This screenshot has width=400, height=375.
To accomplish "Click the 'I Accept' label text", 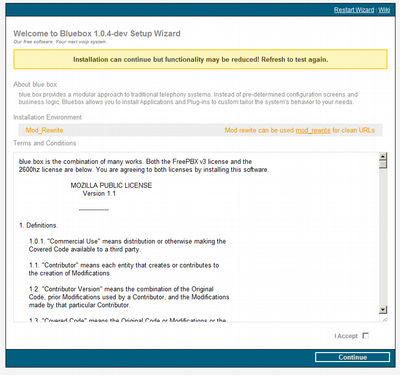I will pos(346,336).
